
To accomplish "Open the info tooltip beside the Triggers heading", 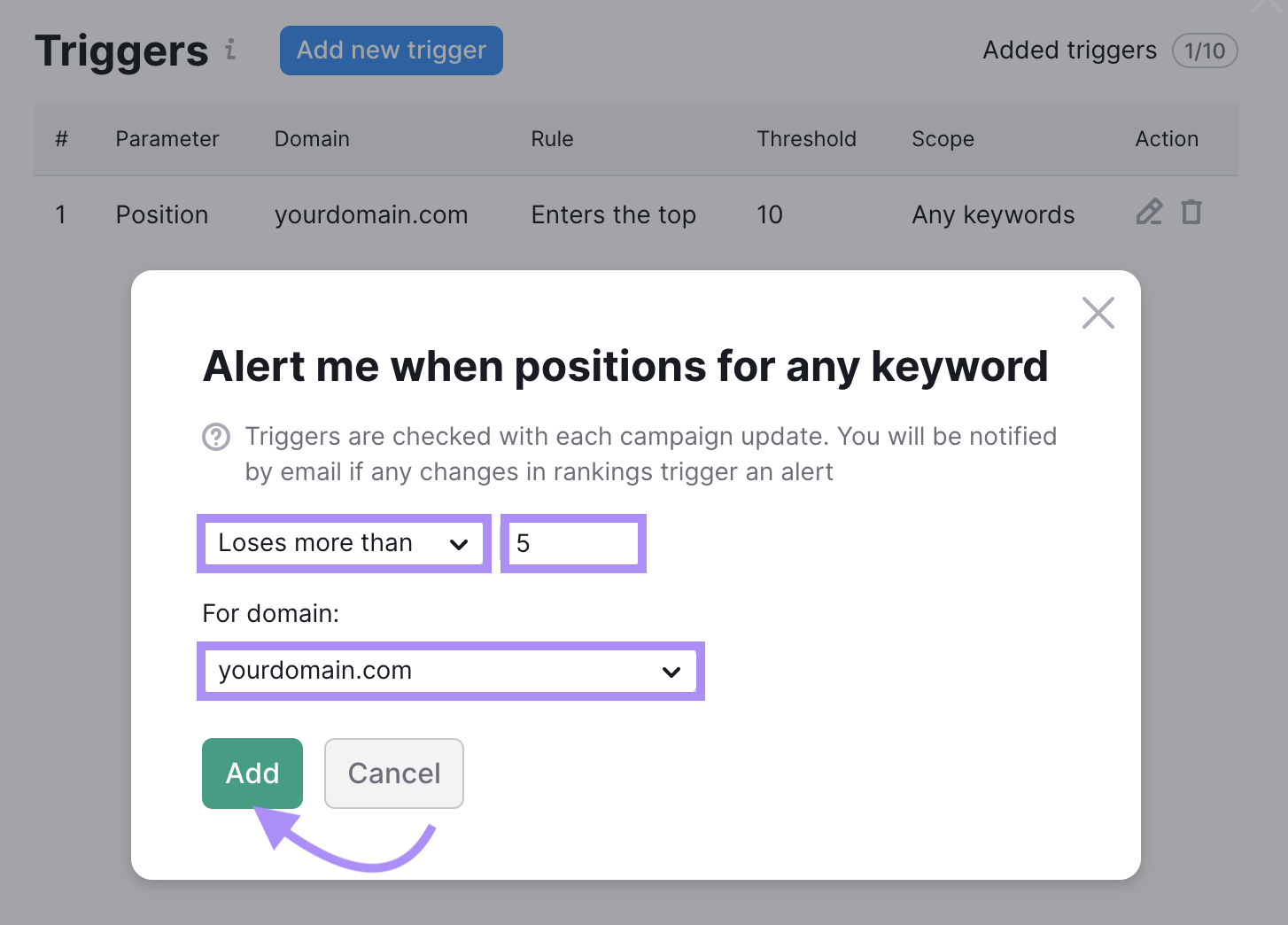I will tap(231, 52).
